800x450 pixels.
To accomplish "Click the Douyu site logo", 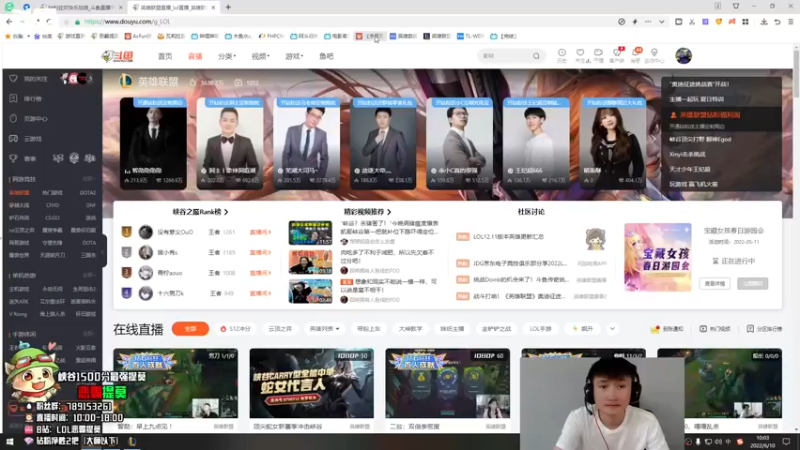I will (118, 56).
